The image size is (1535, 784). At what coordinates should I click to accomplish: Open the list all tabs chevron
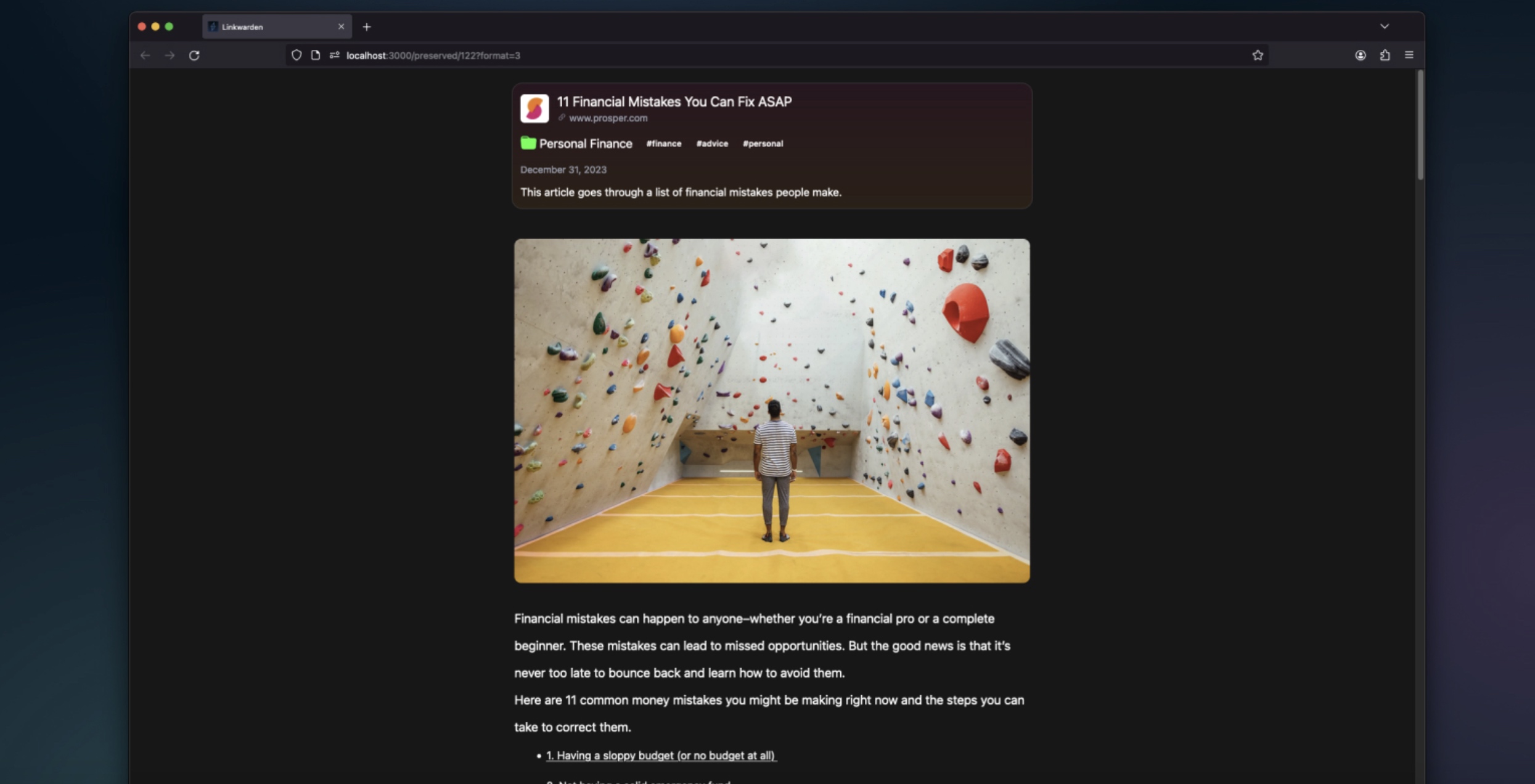pyautogui.click(x=1385, y=27)
